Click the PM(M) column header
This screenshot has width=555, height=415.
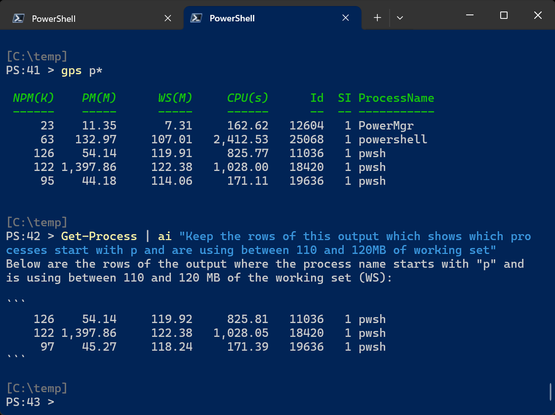(99, 98)
